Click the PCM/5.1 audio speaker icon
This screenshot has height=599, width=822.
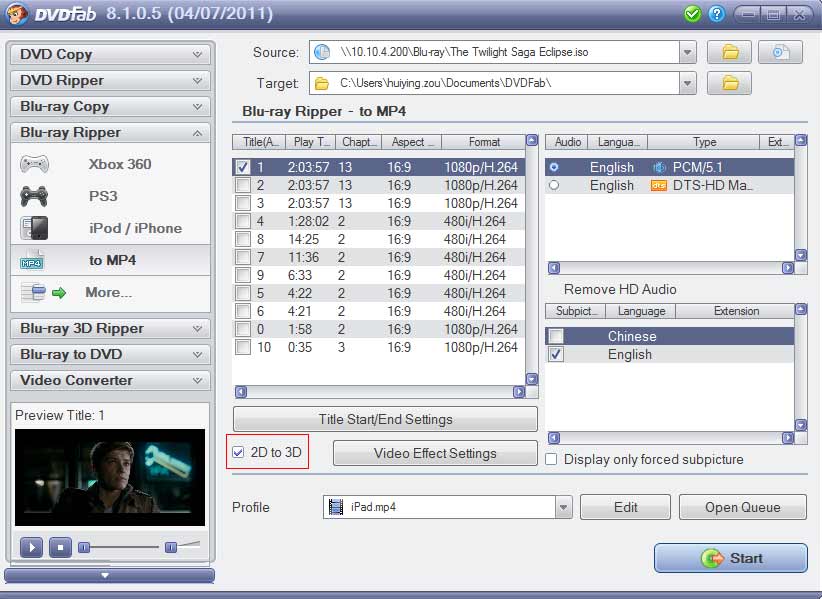point(658,168)
